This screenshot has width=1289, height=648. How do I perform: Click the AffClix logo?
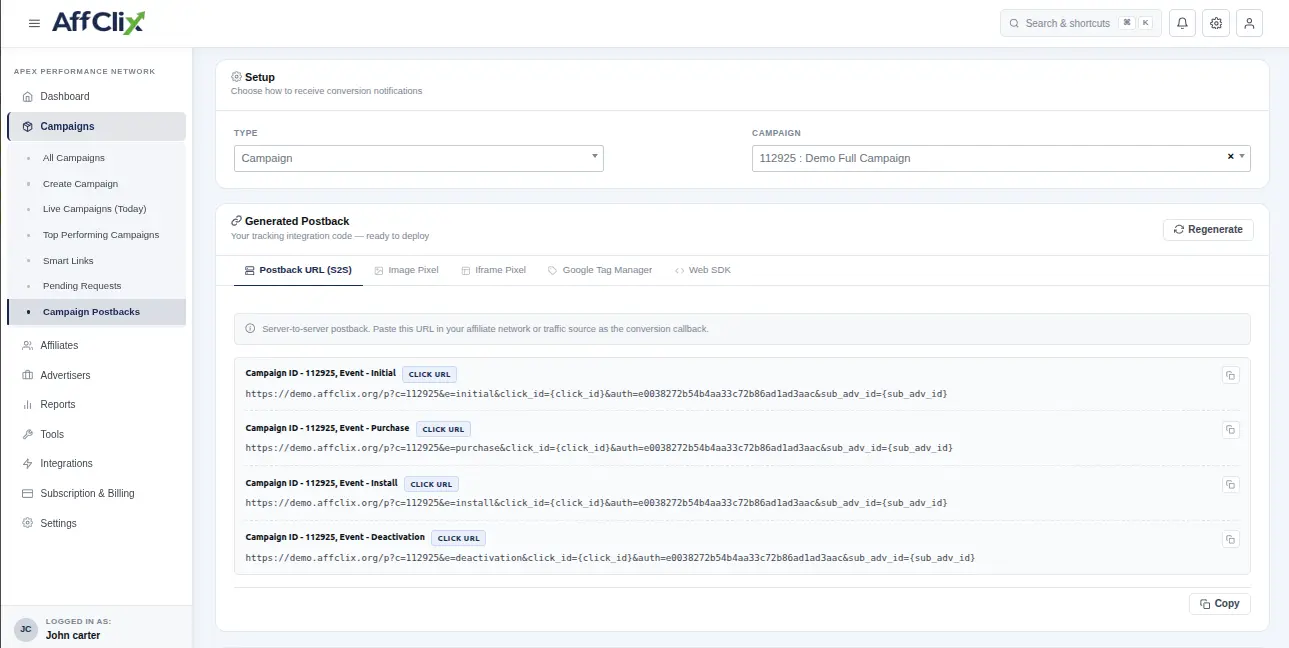(x=98, y=23)
